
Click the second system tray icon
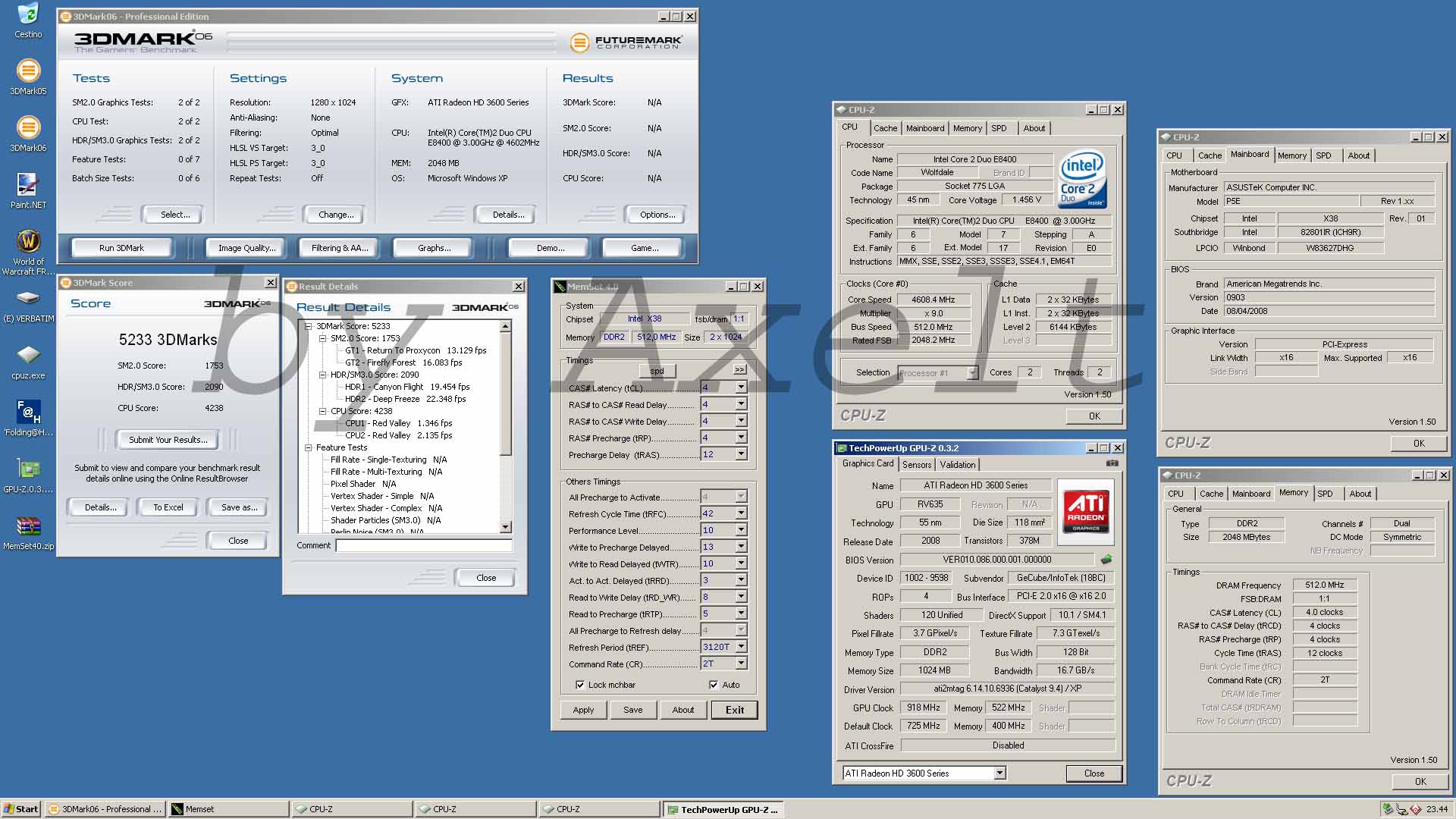click(1401, 809)
